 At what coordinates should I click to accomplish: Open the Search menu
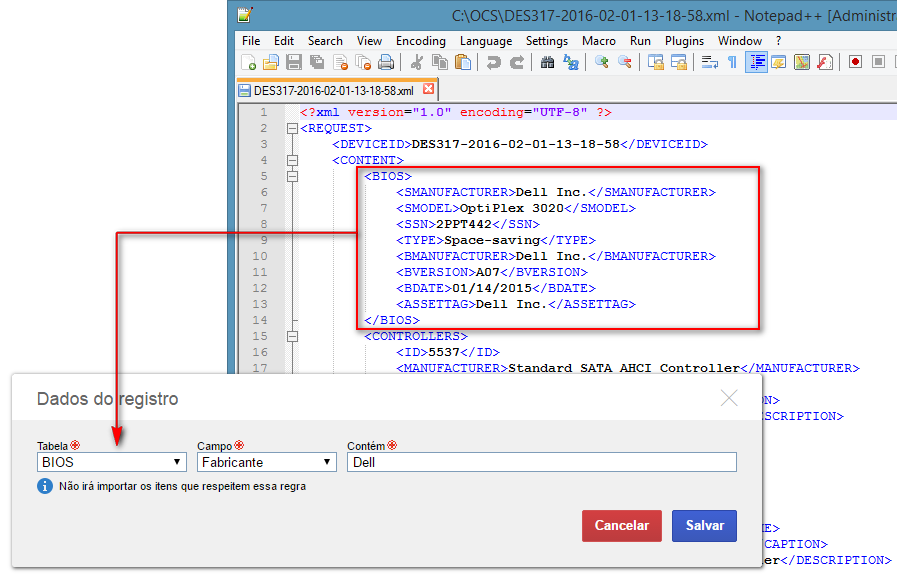(x=325, y=41)
